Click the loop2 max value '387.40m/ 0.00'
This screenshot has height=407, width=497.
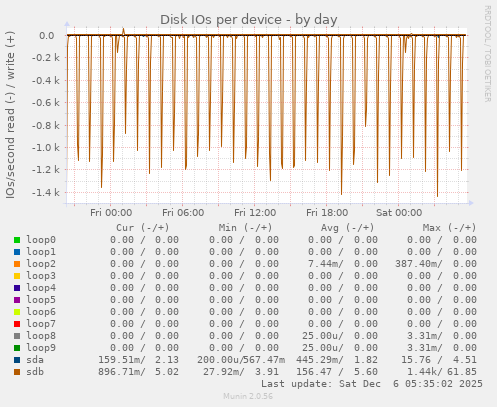[x=436, y=264]
